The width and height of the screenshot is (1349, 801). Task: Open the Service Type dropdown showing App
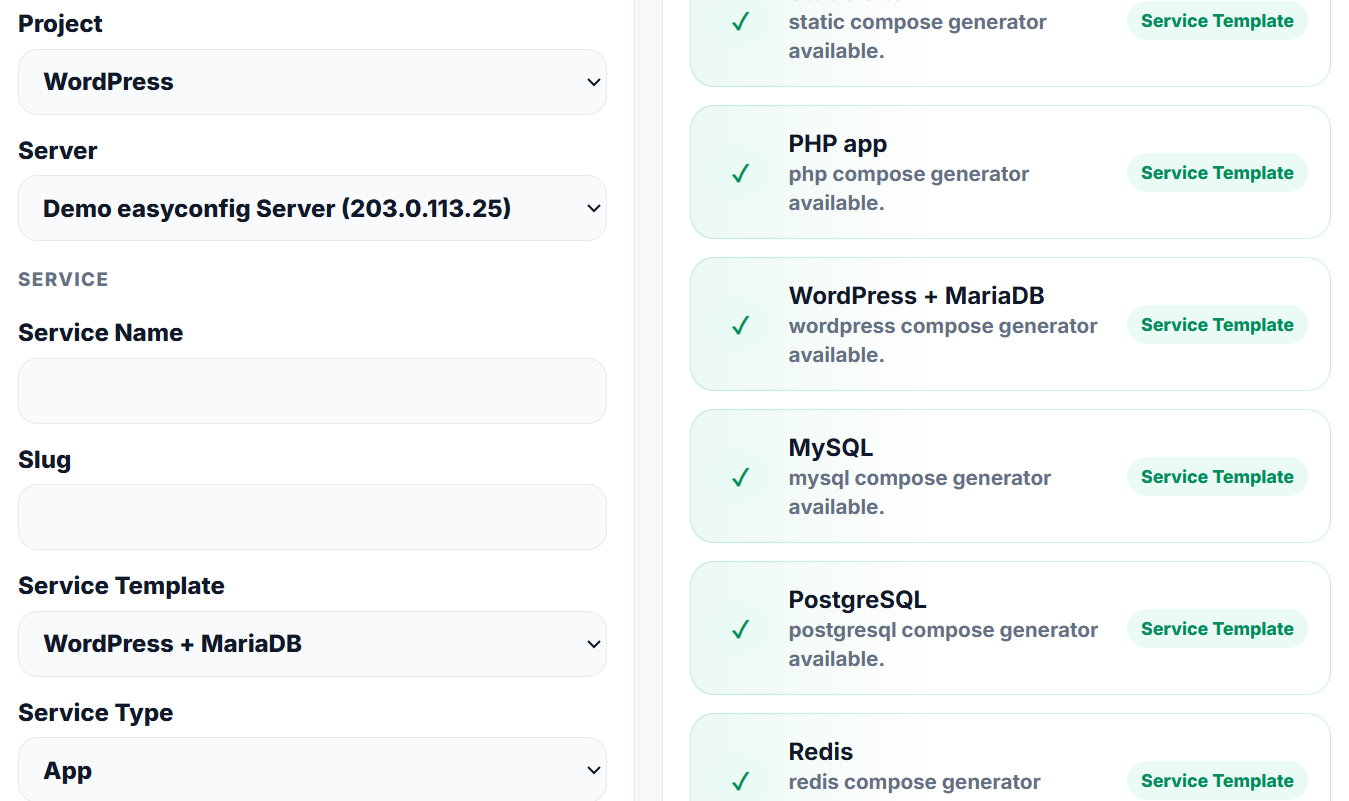click(x=312, y=770)
